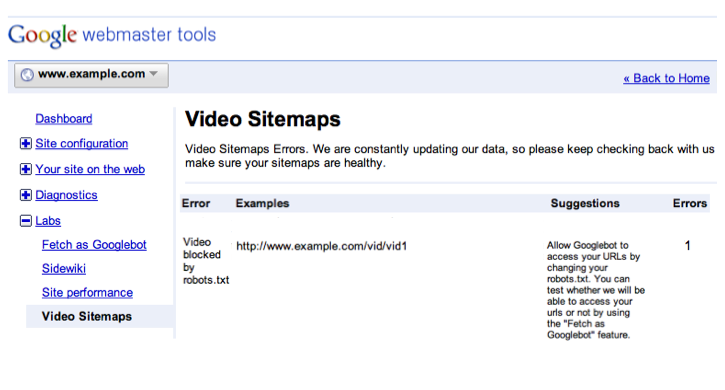Click the Video Sitemaps Errors description paragraph
This screenshot has height=390, width=725.
(449, 156)
